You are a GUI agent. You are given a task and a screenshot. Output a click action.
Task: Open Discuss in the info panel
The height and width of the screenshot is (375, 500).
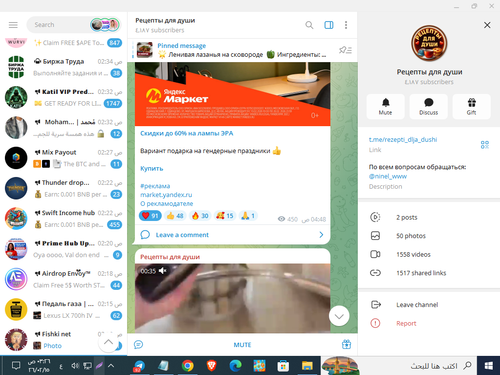pos(428,106)
